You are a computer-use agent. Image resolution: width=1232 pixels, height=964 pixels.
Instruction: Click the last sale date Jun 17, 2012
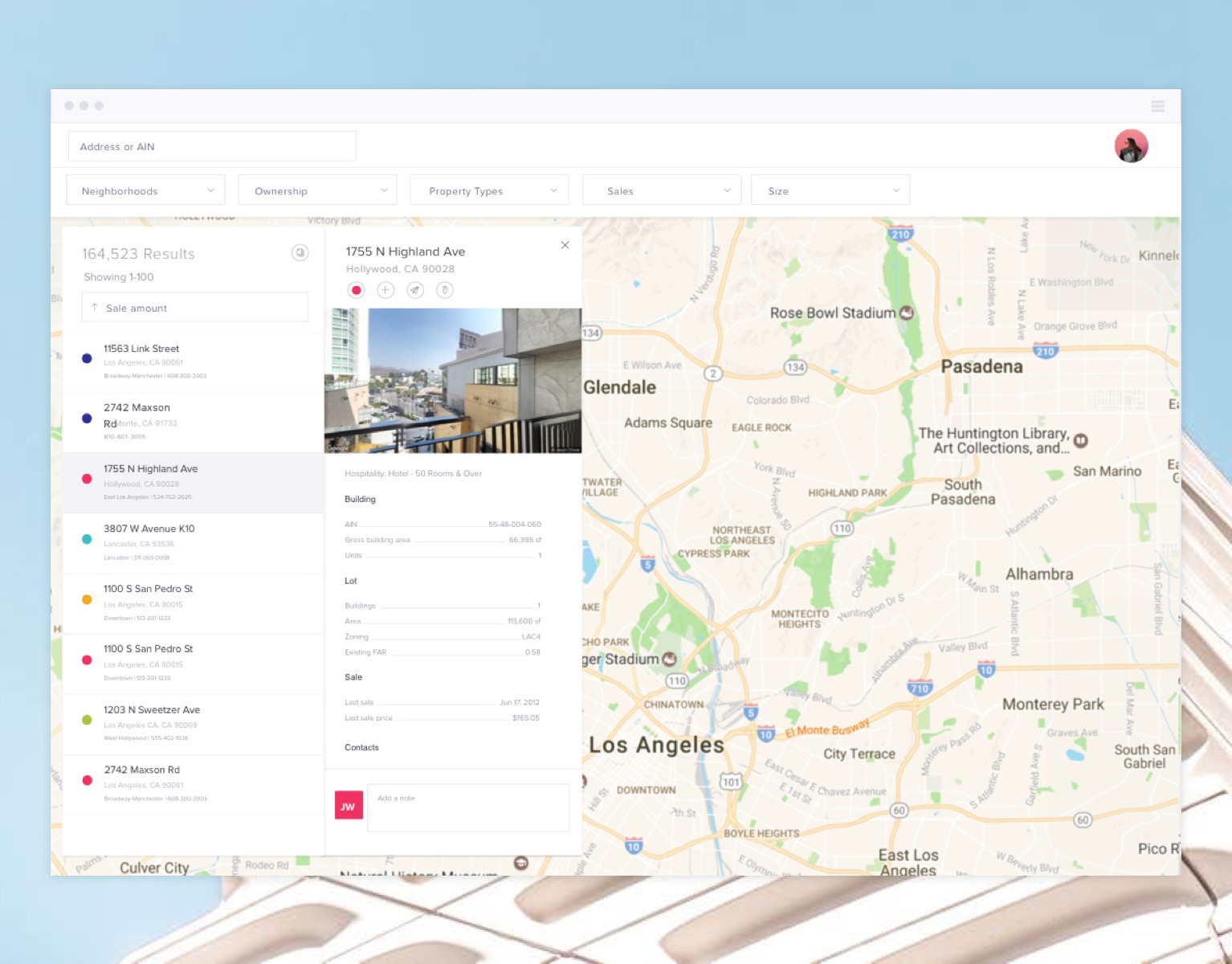pos(520,702)
